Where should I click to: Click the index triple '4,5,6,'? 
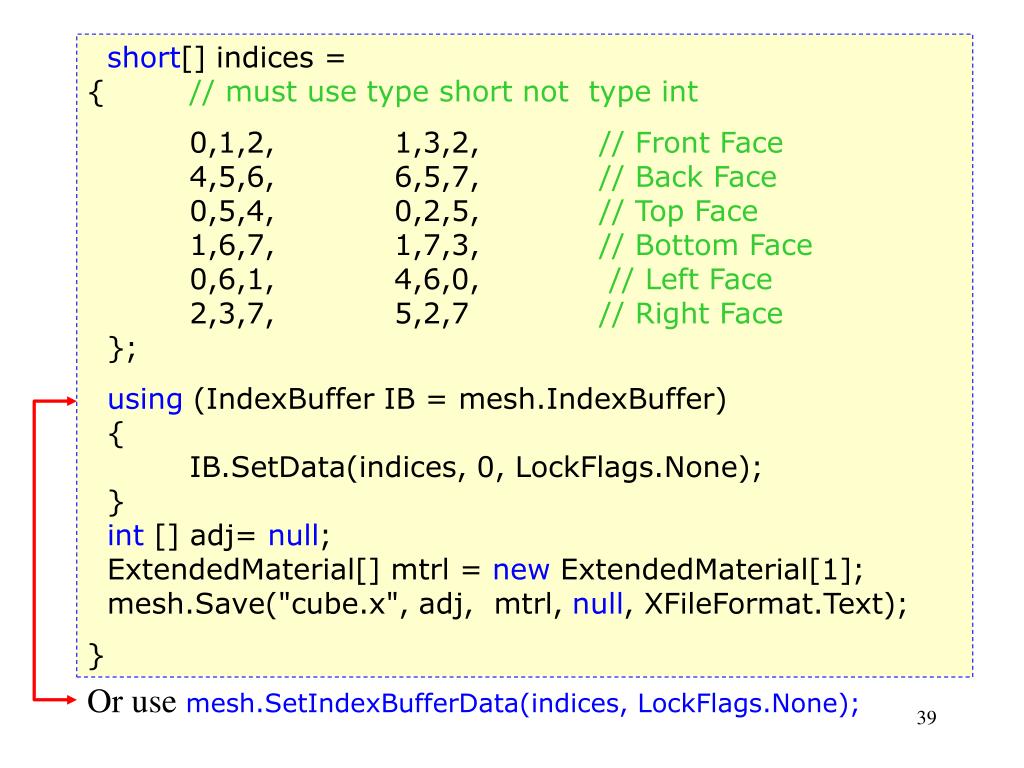[232, 177]
